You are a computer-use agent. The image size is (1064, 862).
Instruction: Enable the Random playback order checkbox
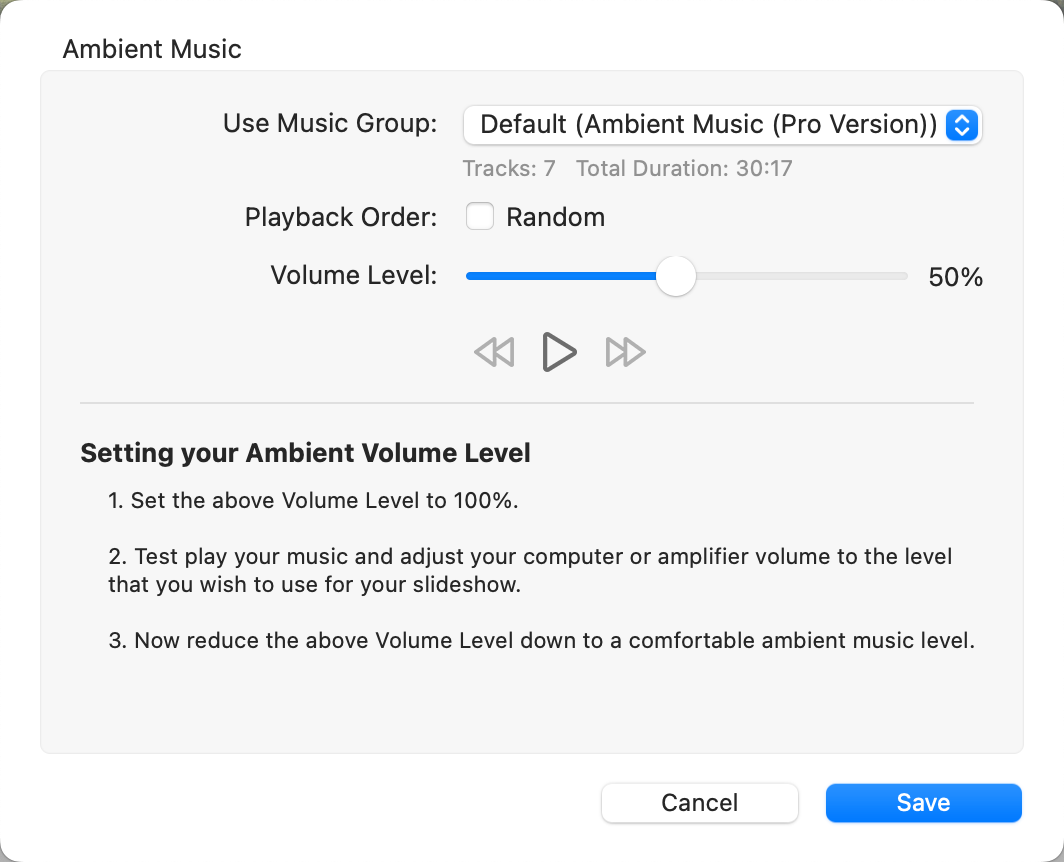pyautogui.click(x=480, y=217)
